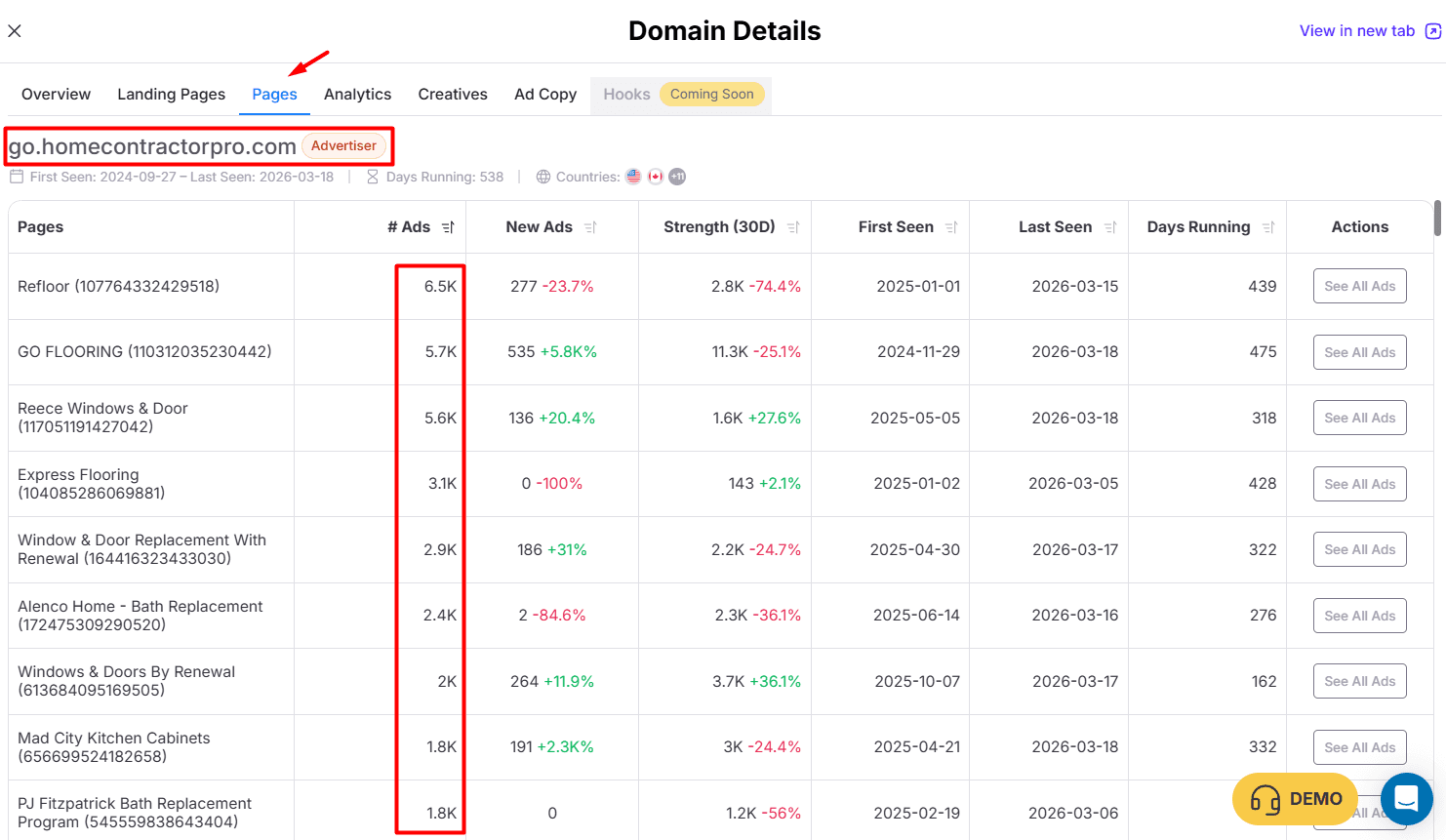The image size is (1446, 840).
Task: Click 6.5K ads value for Refloor
Action: (440, 287)
